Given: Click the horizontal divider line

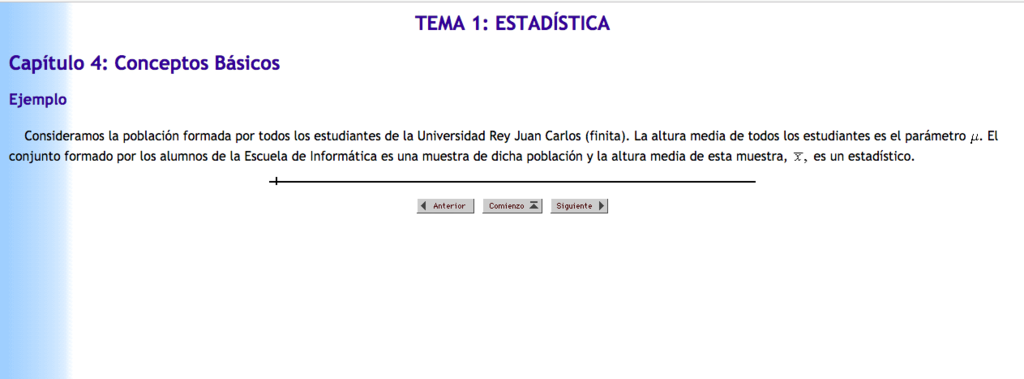Looking at the screenshot, I should pos(513,182).
